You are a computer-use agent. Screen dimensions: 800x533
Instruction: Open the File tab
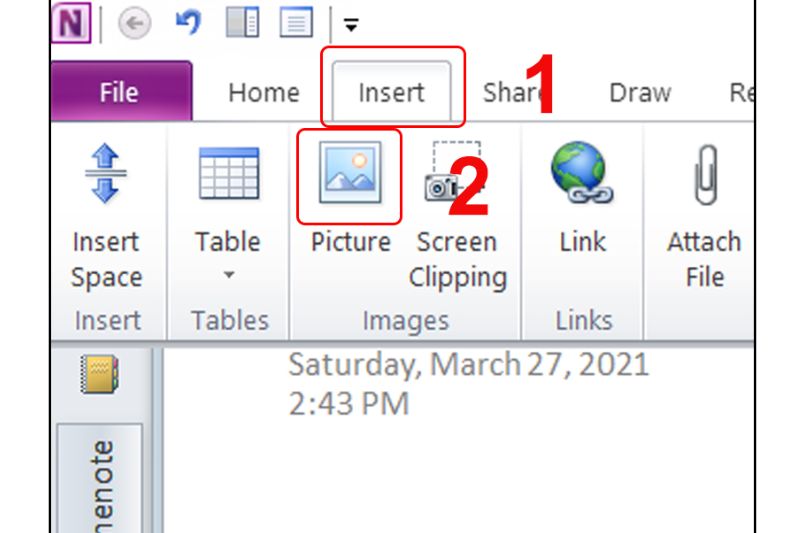pos(119,93)
